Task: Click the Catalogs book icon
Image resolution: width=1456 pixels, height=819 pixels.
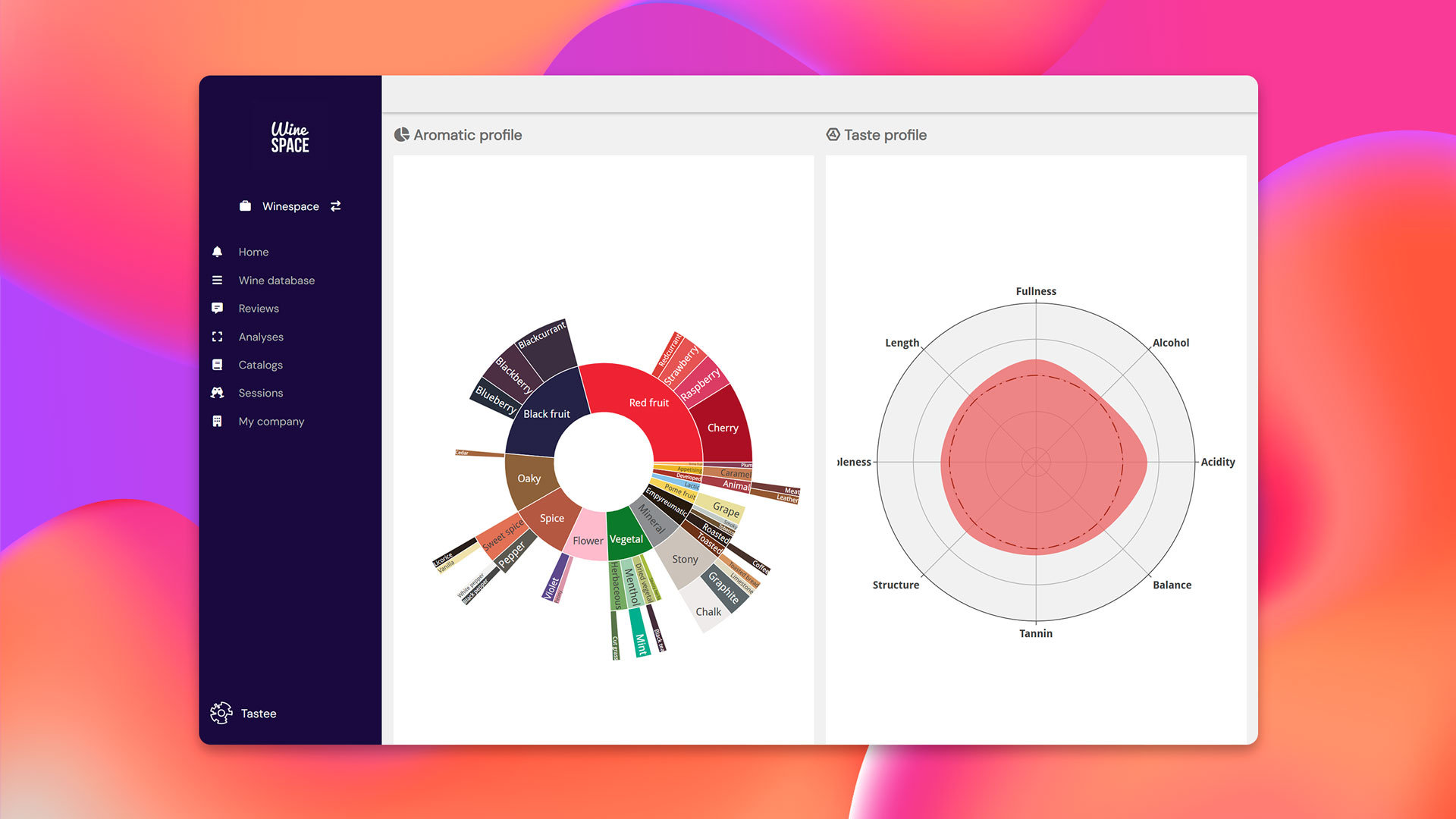Action: point(218,365)
